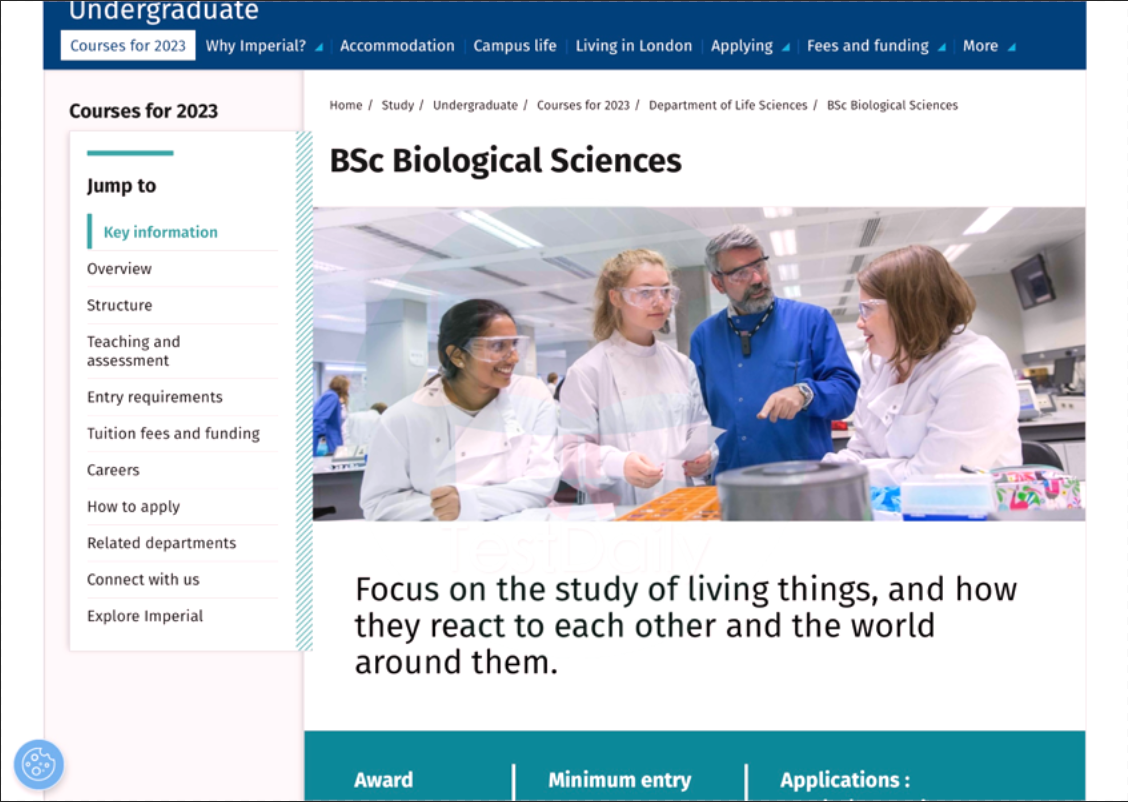The image size is (1128, 802).
Task: Click the Courses for 2023 sidebar heading
Action: [143, 111]
